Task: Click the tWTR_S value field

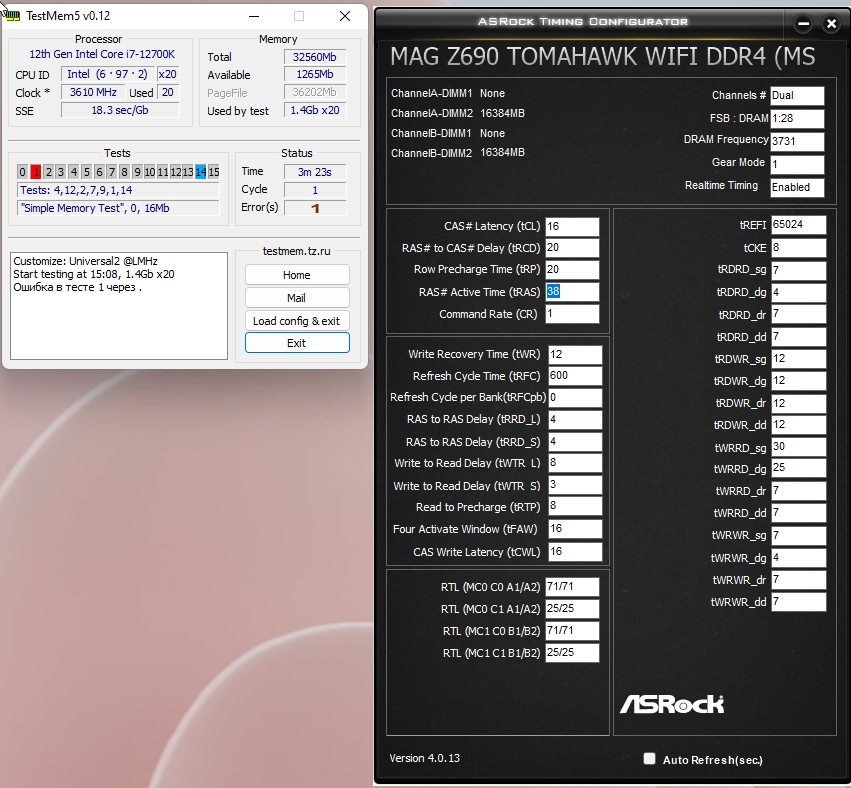Action: tap(575, 485)
